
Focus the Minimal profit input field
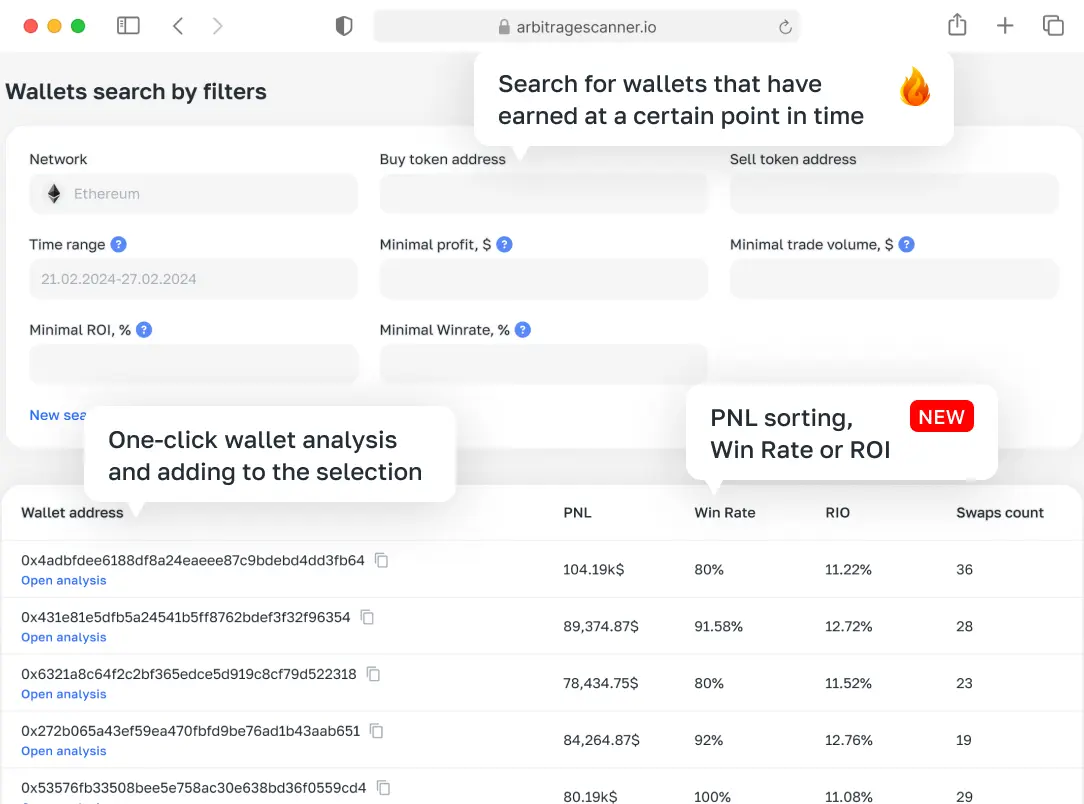543,279
